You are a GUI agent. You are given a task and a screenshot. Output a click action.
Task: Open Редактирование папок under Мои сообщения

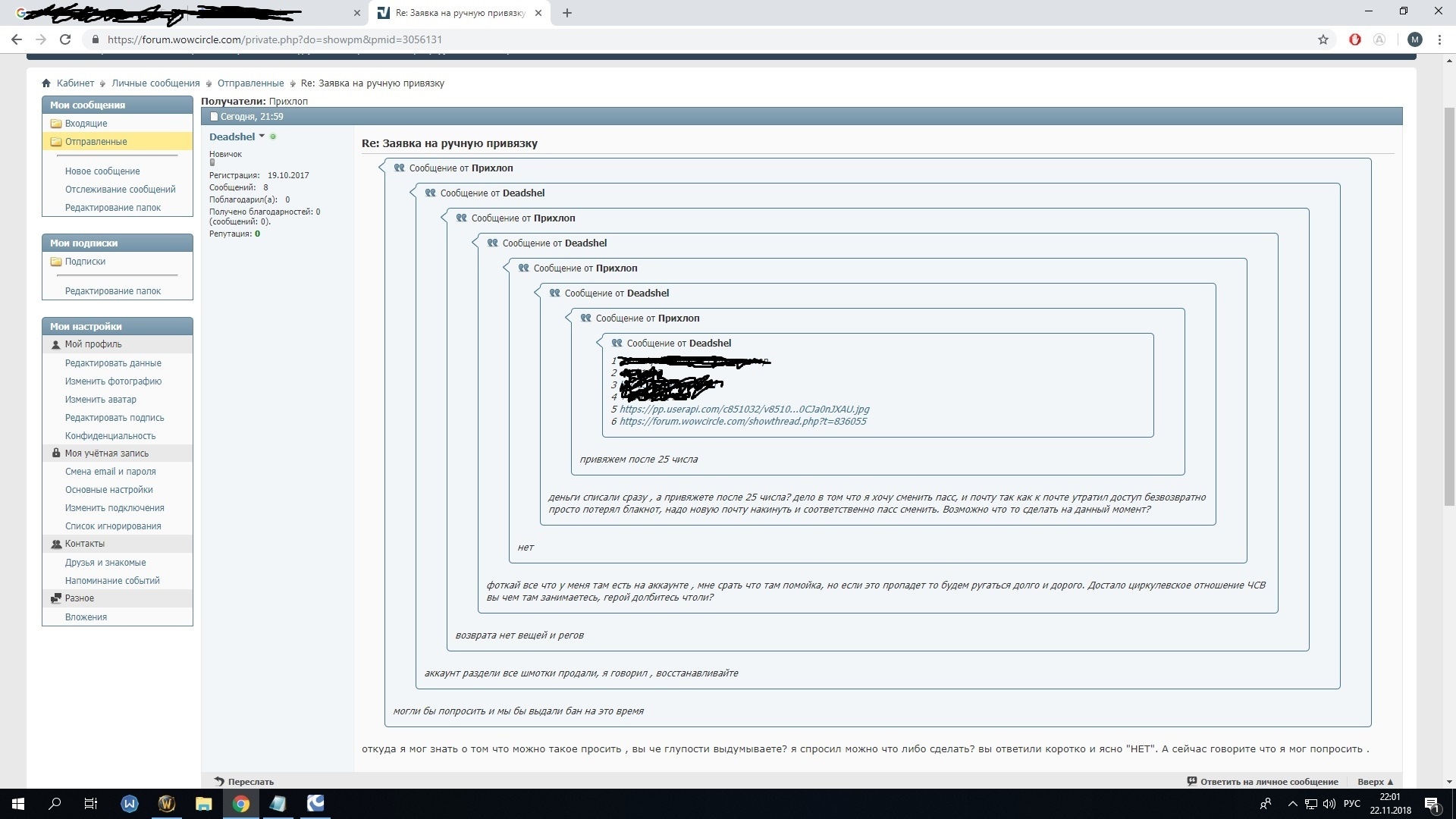pyautogui.click(x=112, y=208)
